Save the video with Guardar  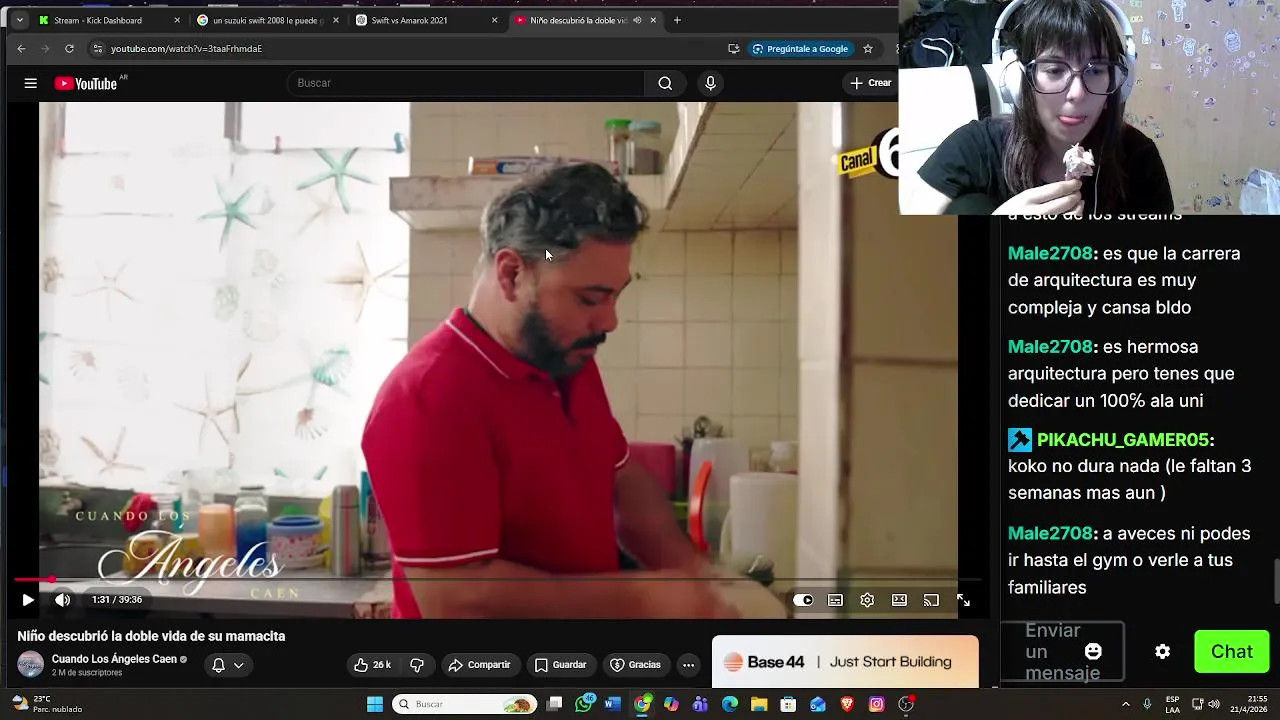point(560,665)
